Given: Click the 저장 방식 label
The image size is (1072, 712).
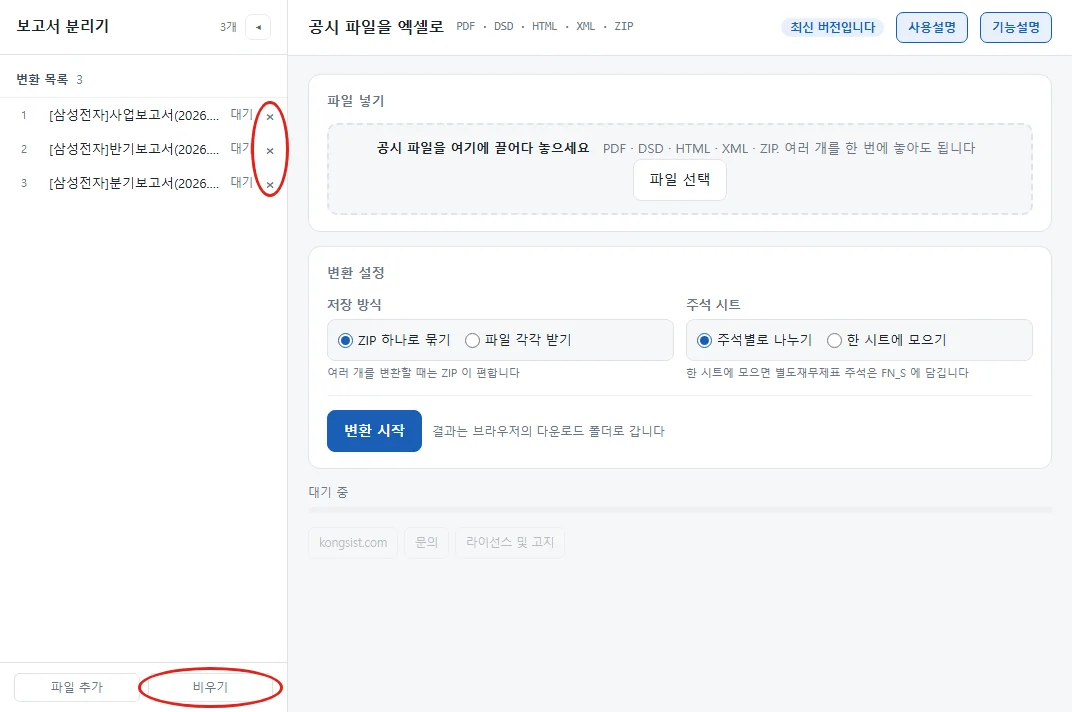Looking at the screenshot, I should [354, 305].
